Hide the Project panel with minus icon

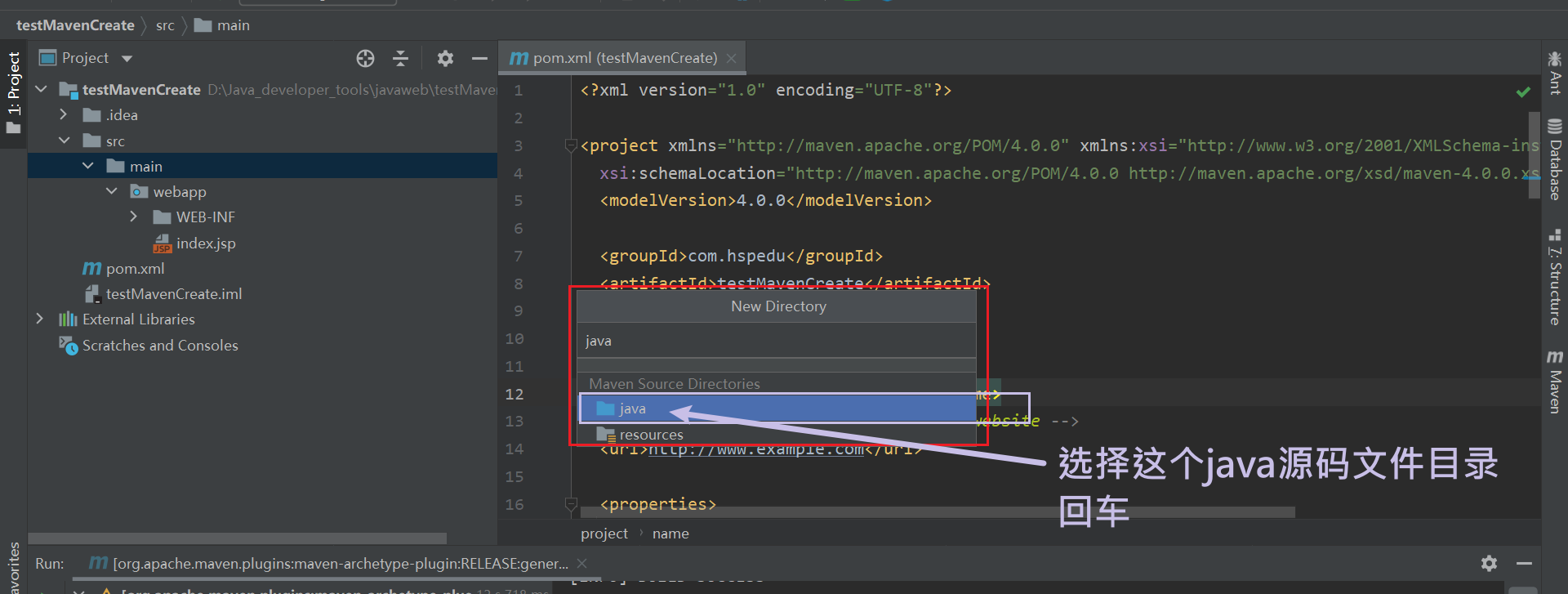point(479,58)
